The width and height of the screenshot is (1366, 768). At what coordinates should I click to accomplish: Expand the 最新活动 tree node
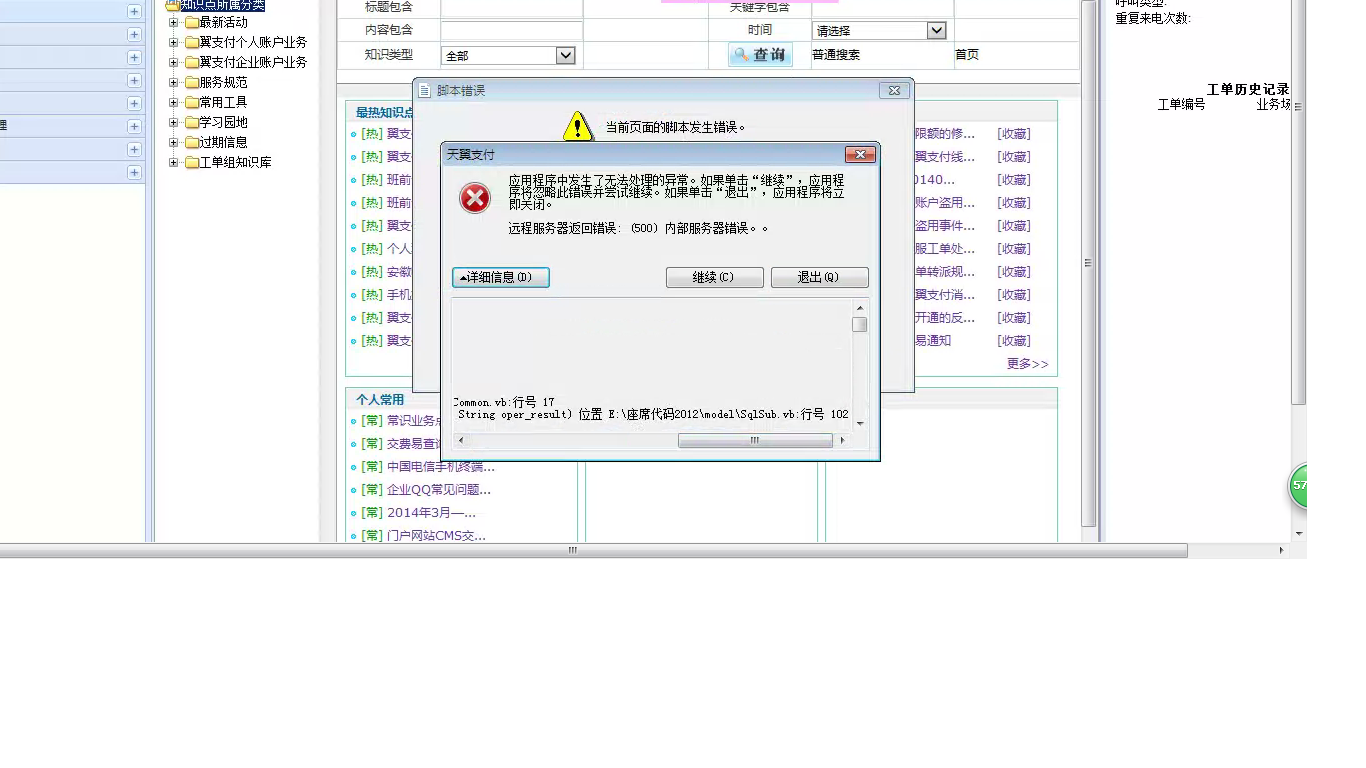pyautogui.click(x=173, y=22)
